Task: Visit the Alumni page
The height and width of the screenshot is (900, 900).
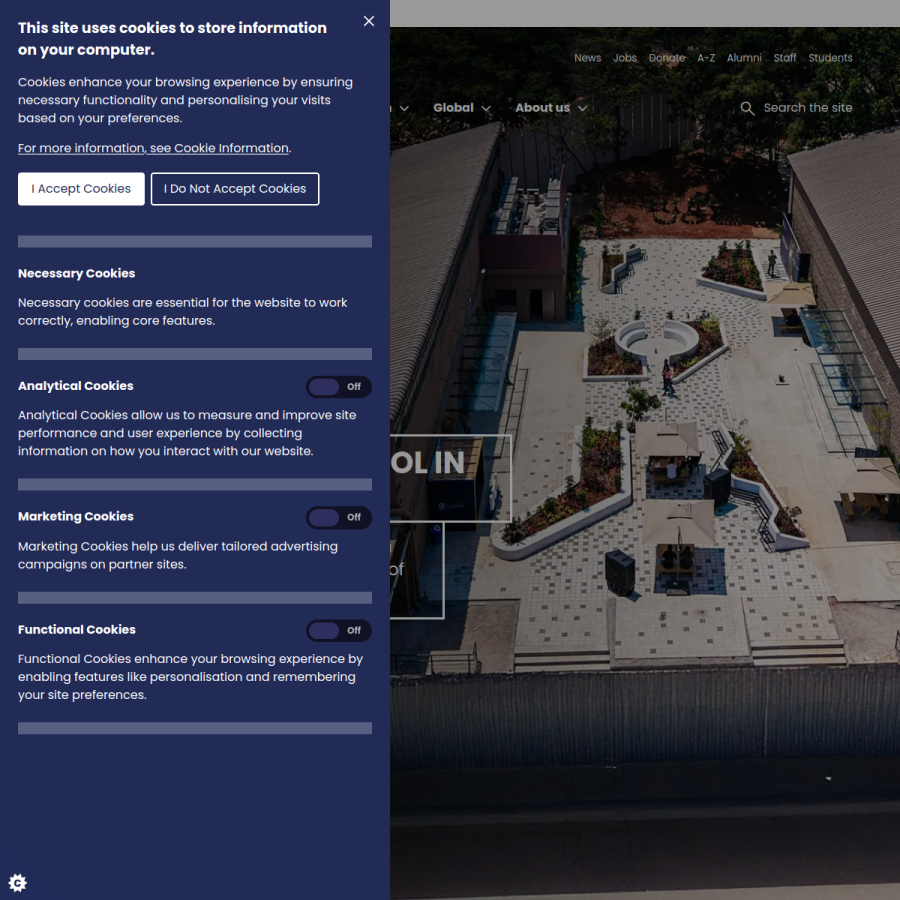Action: click(x=744, y=58)
